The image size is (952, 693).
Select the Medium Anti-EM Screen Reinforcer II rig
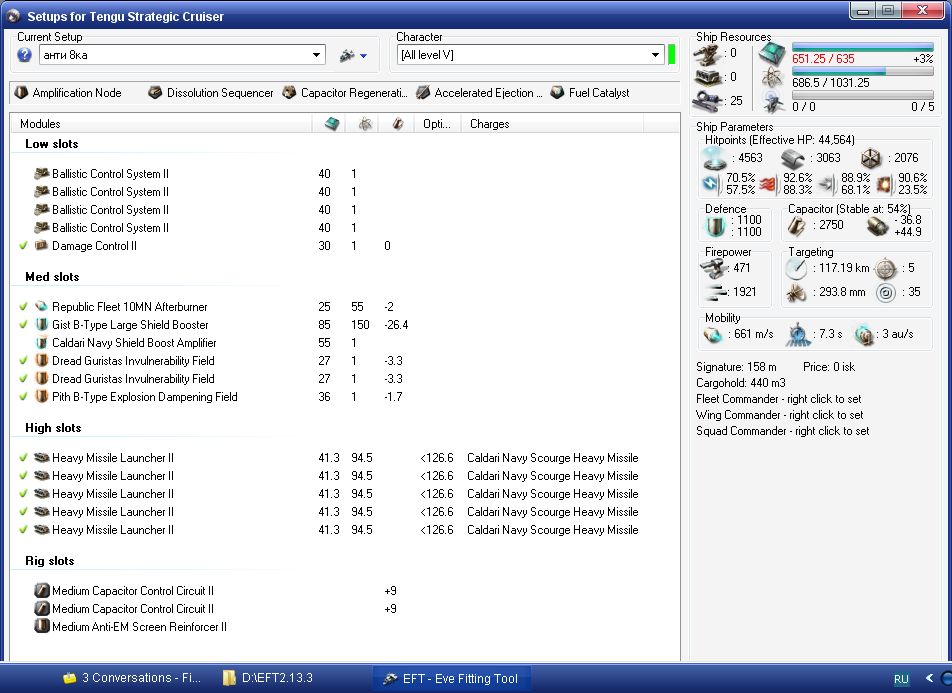coord(344,627)
